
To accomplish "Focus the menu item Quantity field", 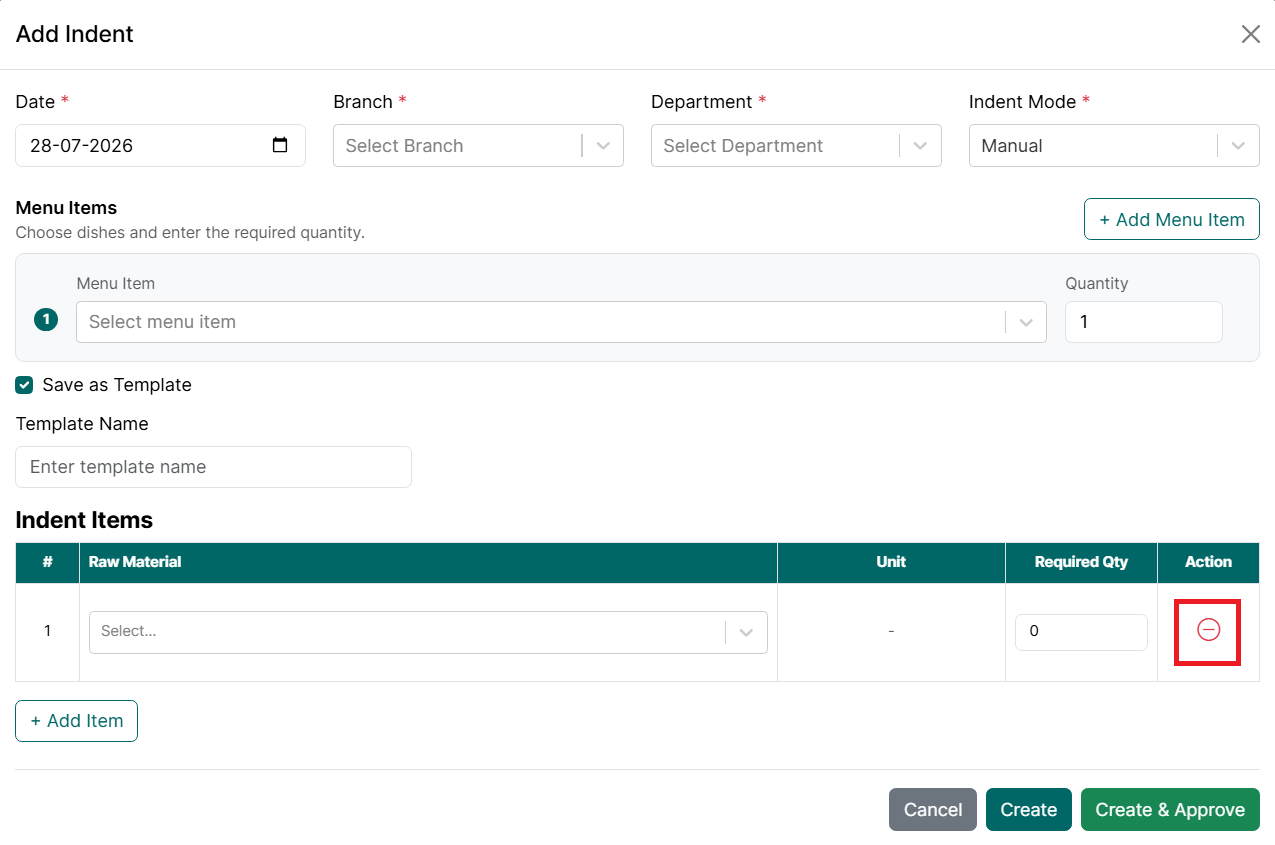I will (x=1144, y=322).
